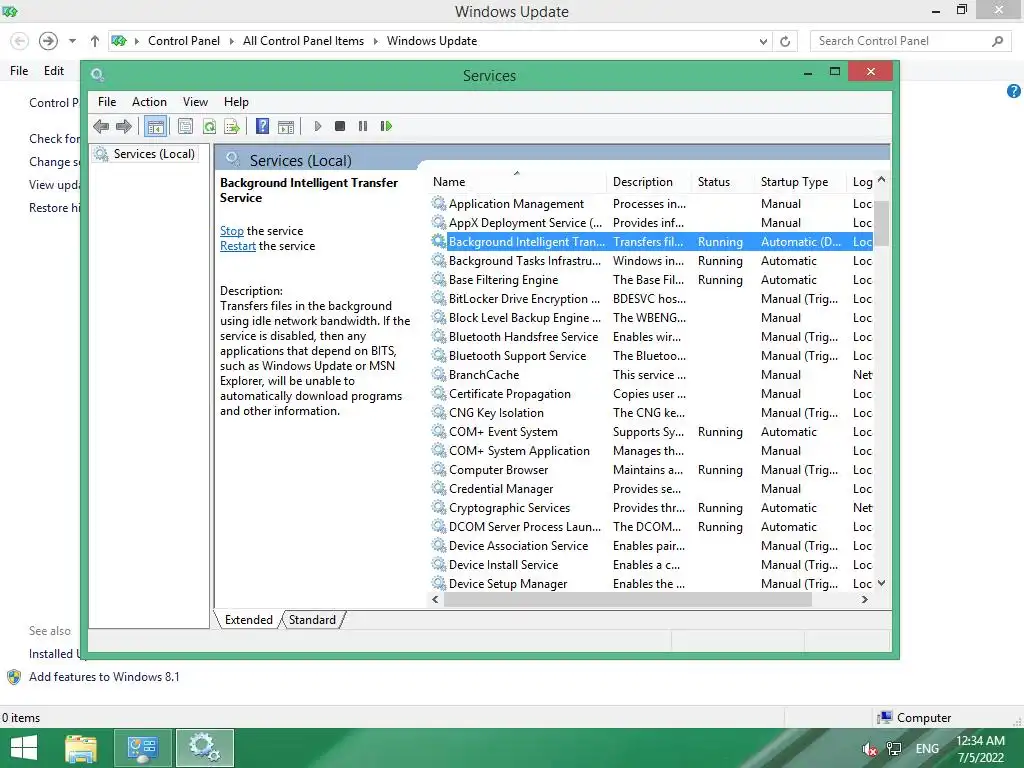Open the File menu in Services
Screen dimensions: 1024x768
[106, 102]
